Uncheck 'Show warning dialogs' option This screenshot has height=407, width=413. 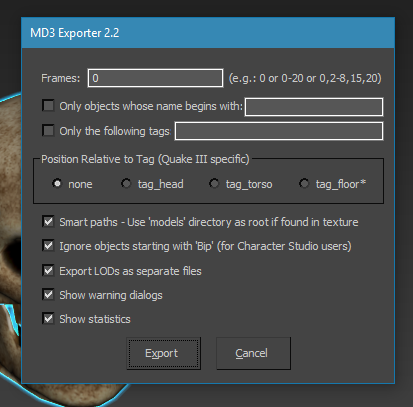click(49, 295)
